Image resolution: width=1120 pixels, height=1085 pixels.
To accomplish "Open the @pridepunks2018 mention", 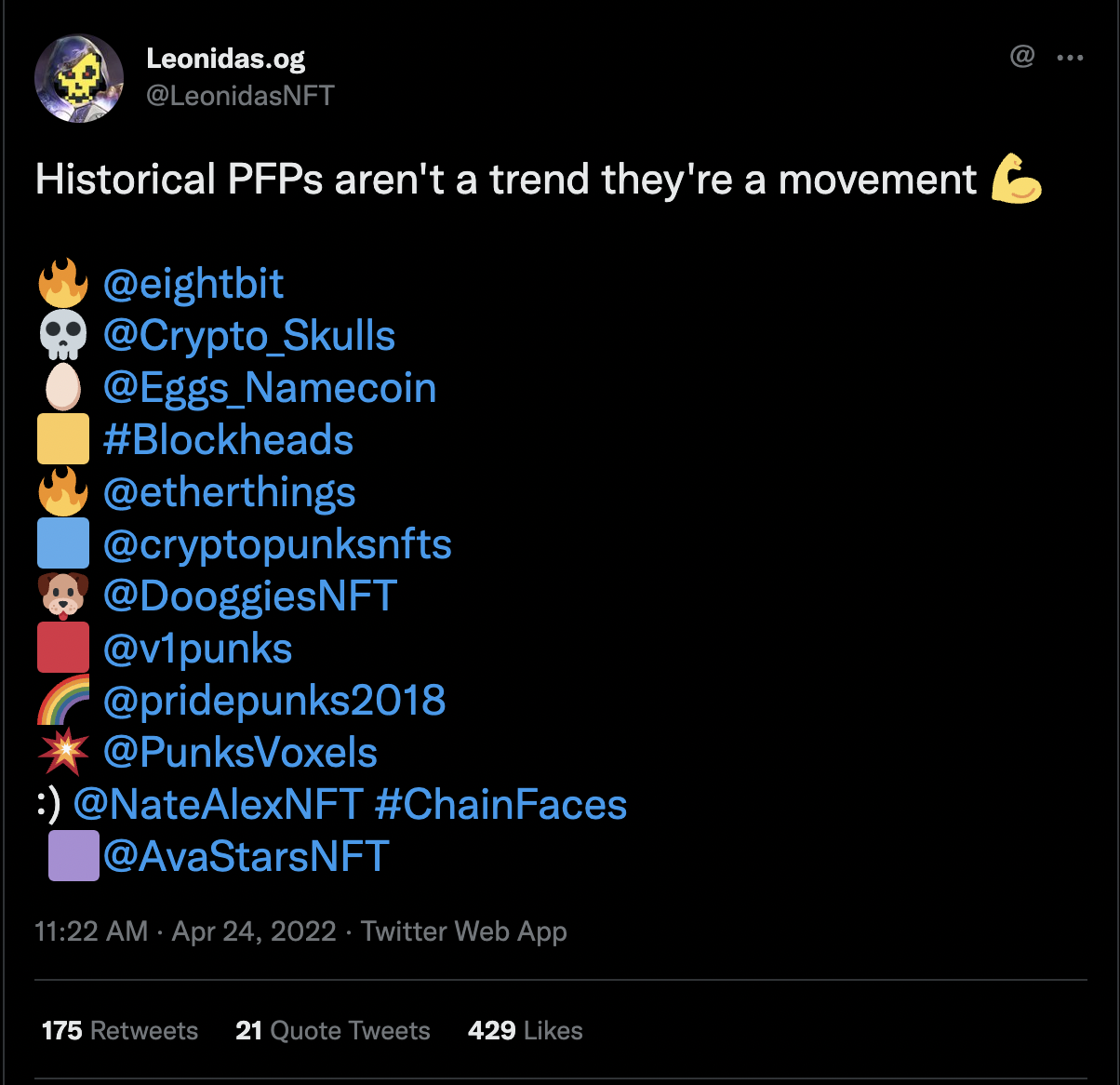I will click(x=274, y=701).
